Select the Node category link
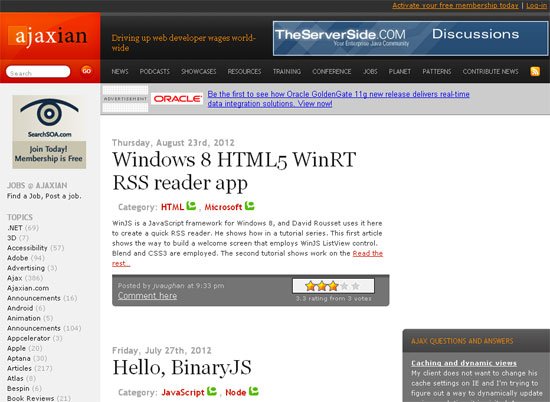The height and width of the screenshot is (402, 550). pos(236,392)
